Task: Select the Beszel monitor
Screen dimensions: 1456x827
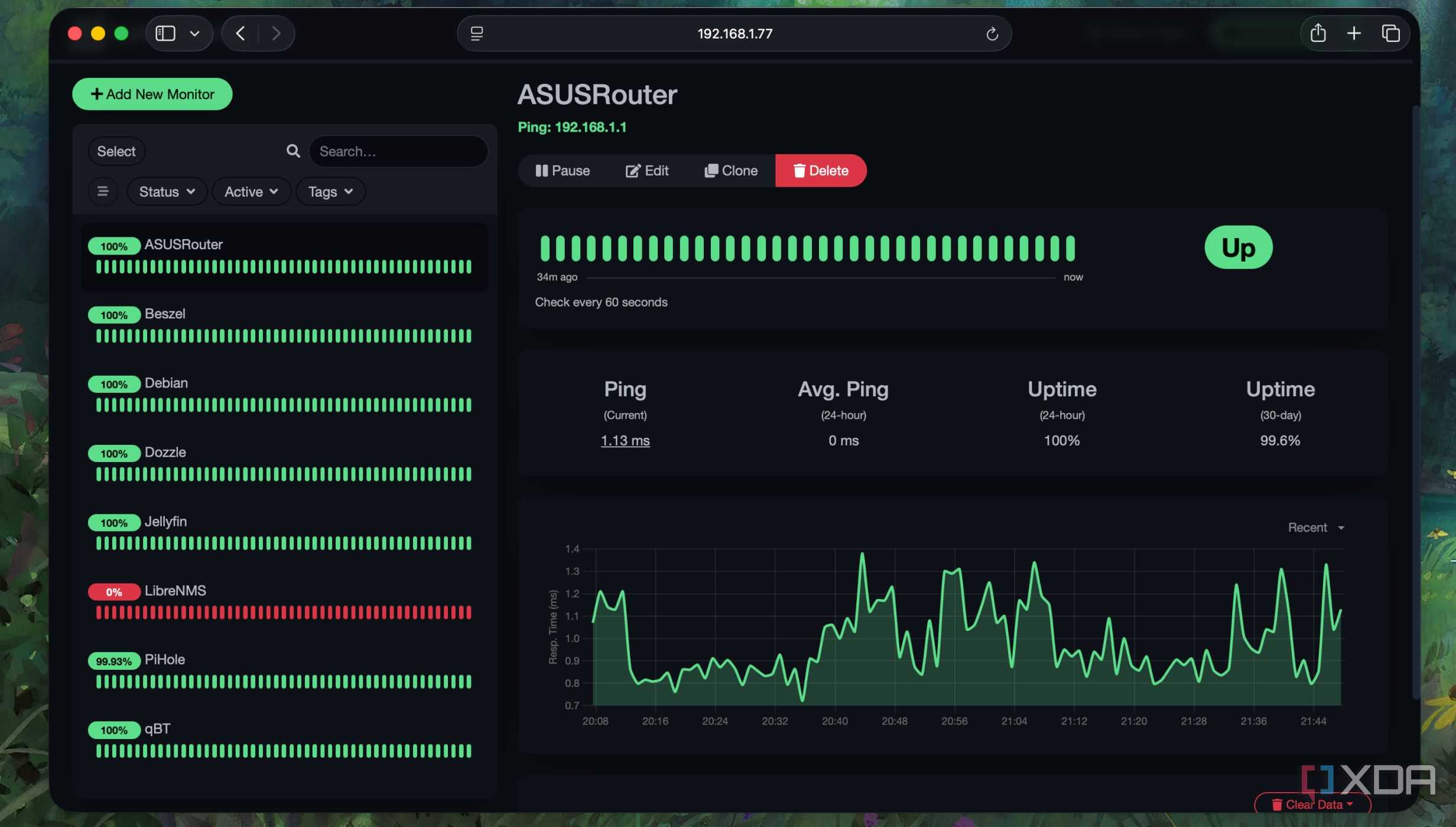Action: click(x=284, y=326)
